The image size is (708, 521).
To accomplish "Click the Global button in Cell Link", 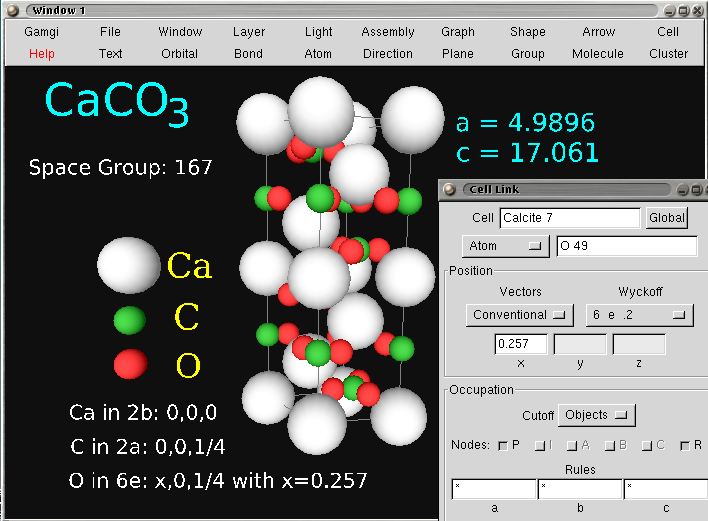I will pyautogui.click(x=666, y=218).
